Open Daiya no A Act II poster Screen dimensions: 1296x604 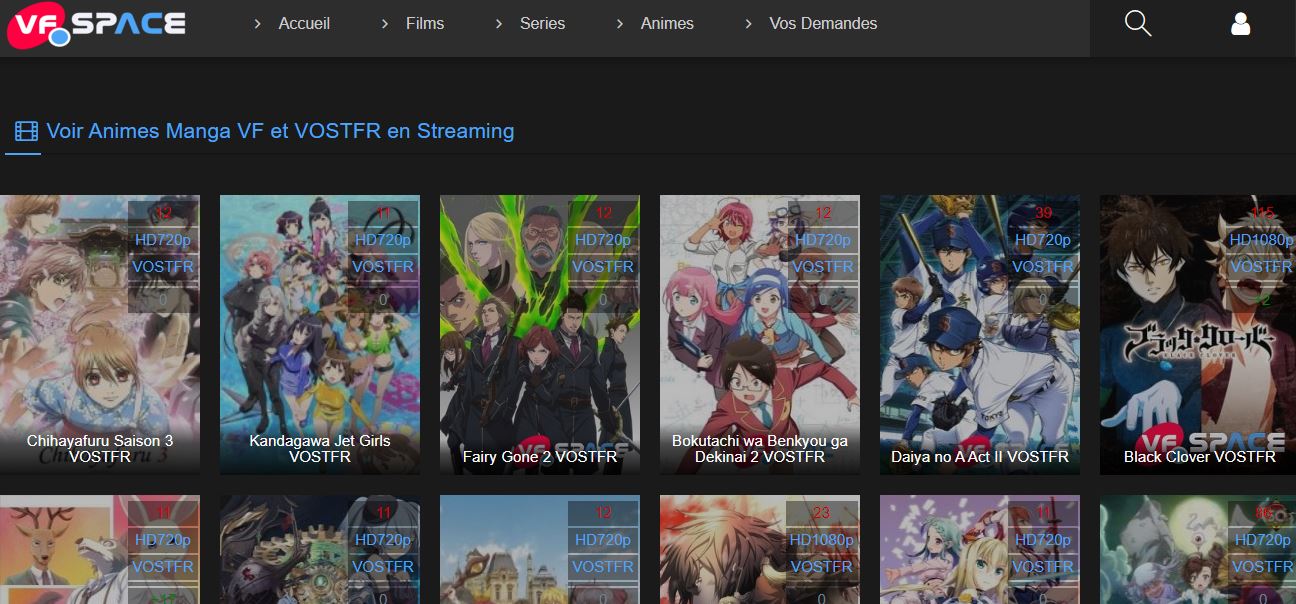click(980, 334)
